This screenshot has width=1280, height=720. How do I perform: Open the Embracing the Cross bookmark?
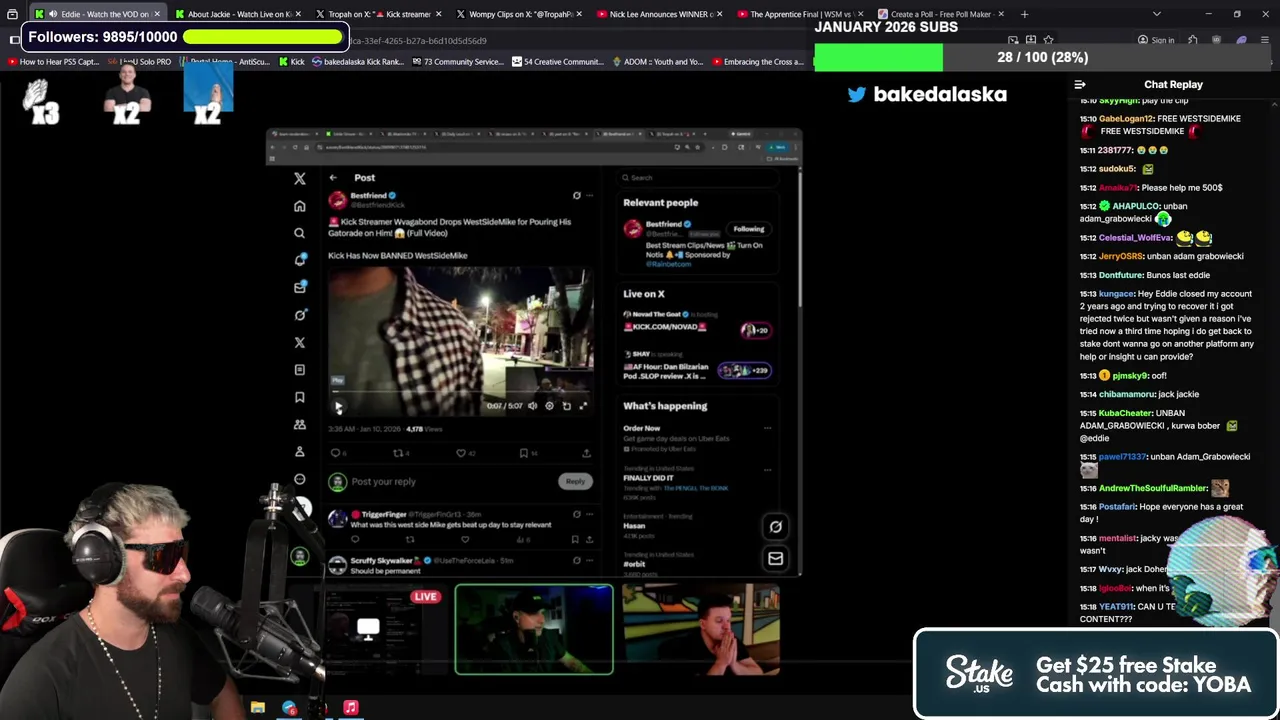coord(757,62)
